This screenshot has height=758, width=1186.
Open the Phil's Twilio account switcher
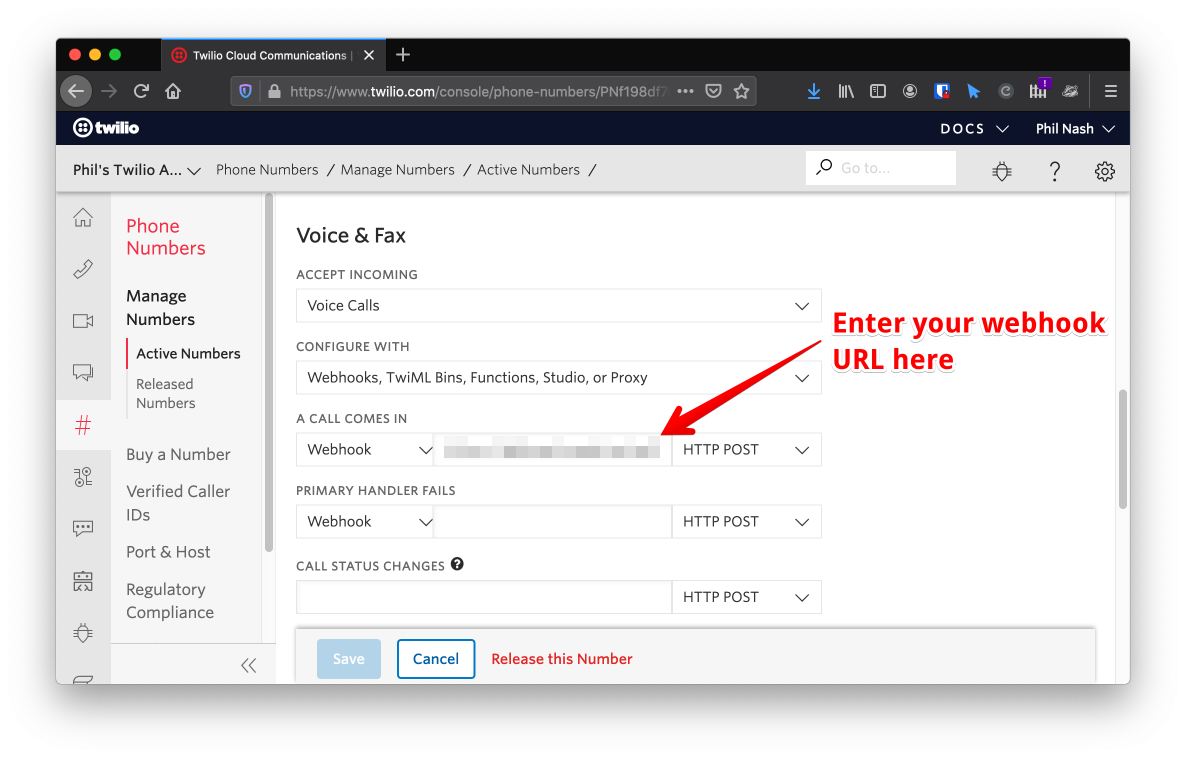point(136,170)
